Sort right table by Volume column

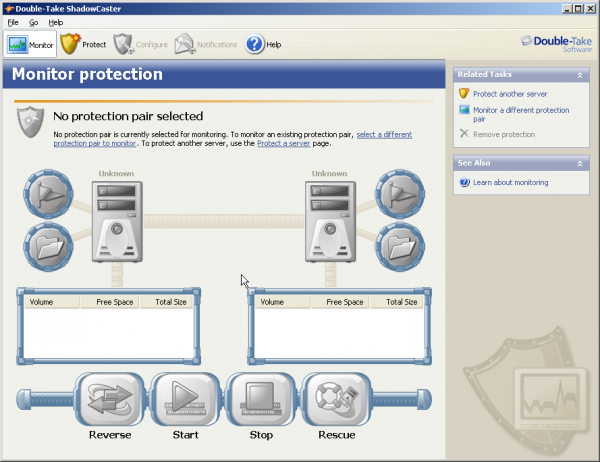[283, 302]
